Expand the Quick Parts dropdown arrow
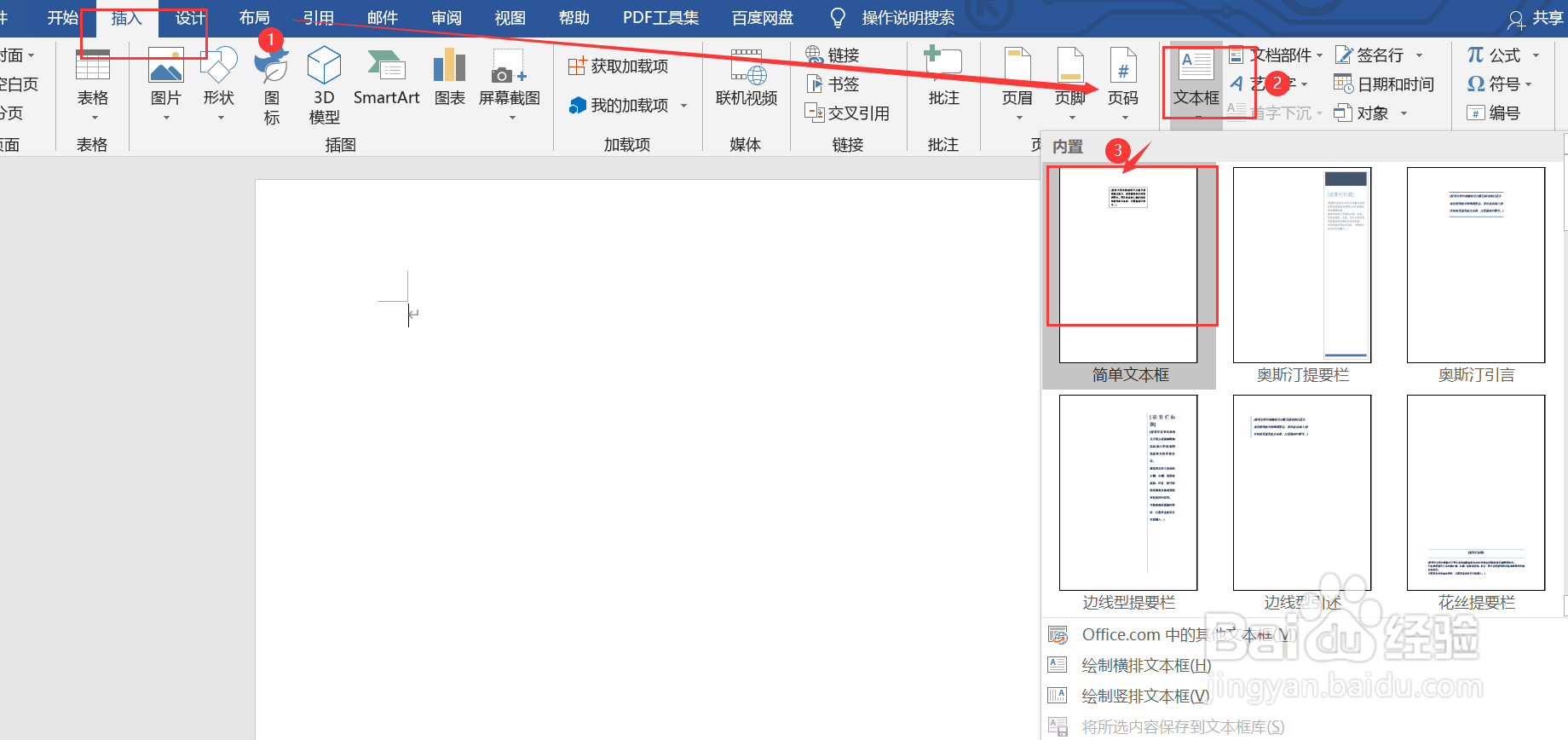 [1319, 55]
